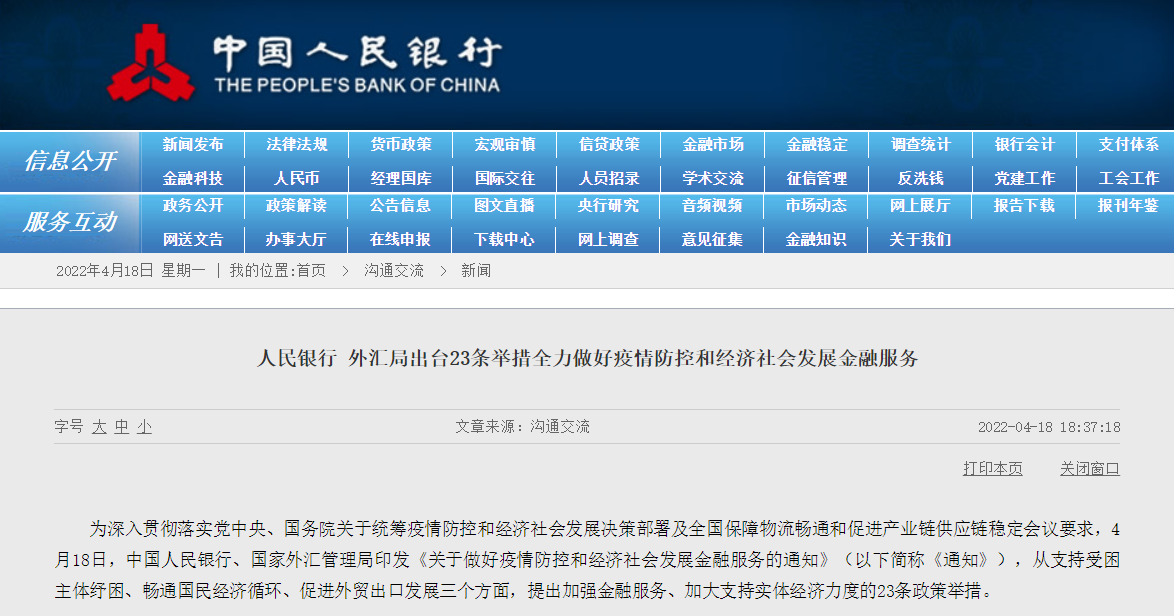This screenshot has width=1174, height=616.
Task: Select 信贷政策 in the navigation
Action: pyautogui.click(x=609, y=144)
